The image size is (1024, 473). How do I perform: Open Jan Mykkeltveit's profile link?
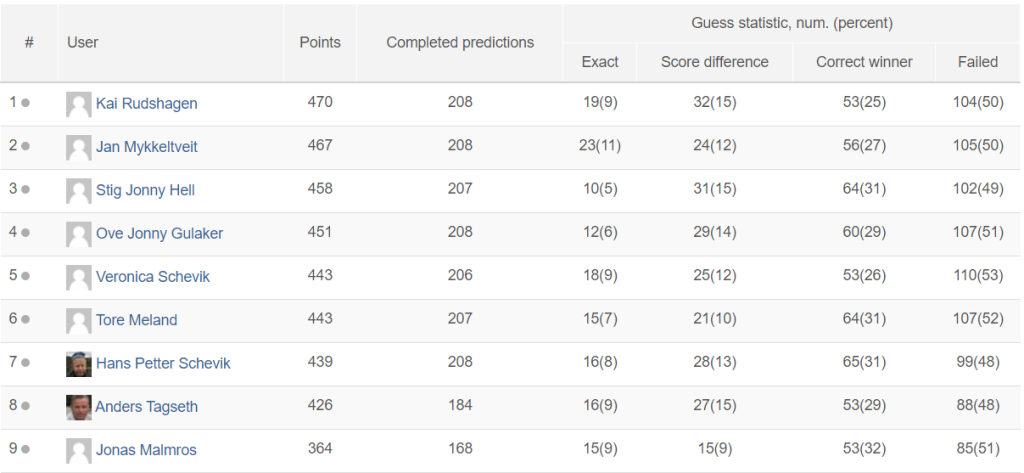(x=146, y=146)
